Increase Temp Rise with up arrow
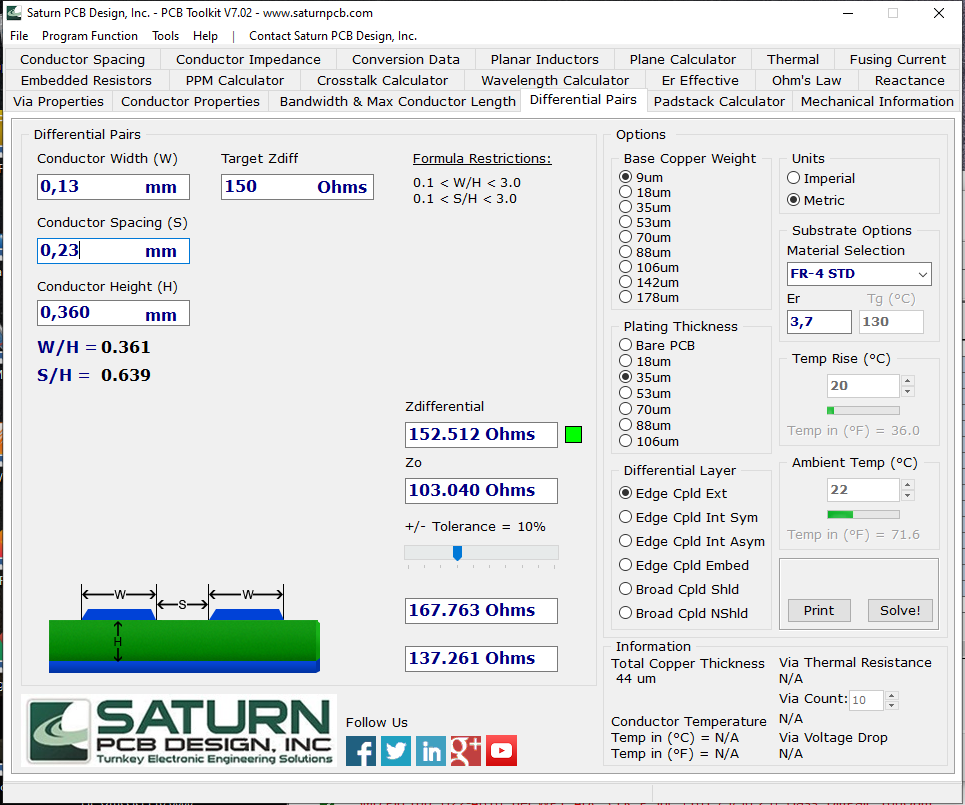The width and height of the screenshot is (965, 805). pos(907,381)
